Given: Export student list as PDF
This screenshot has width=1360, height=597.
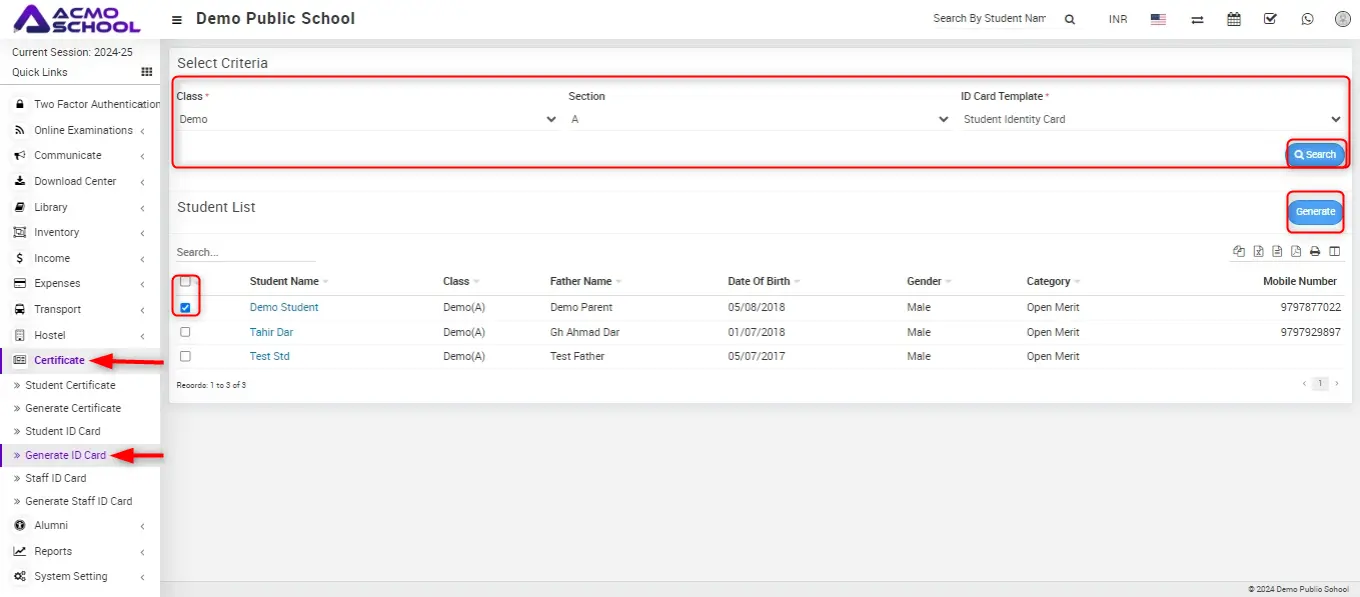Looking at the screenshot, I should pos(1296,252).
